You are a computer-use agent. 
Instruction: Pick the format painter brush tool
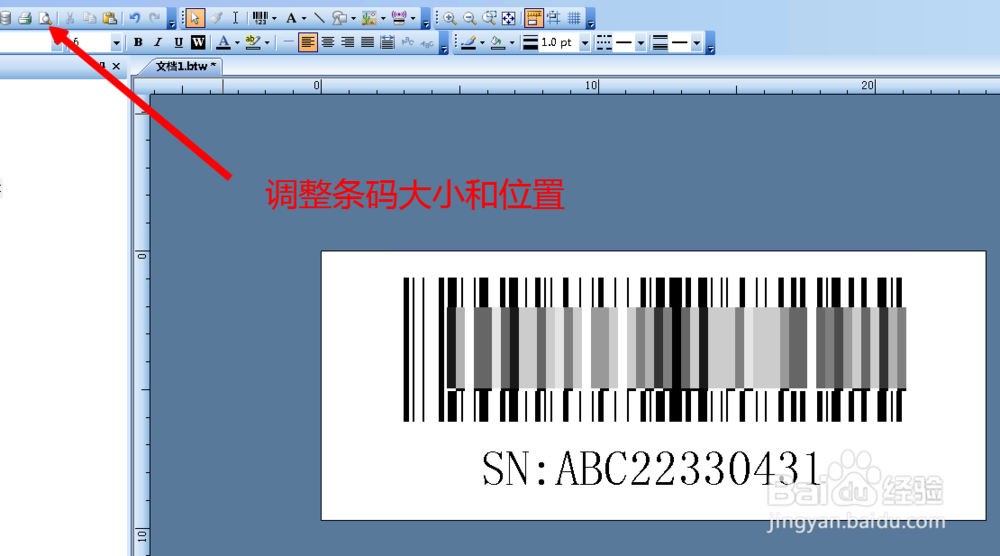(x=216, y=18)
